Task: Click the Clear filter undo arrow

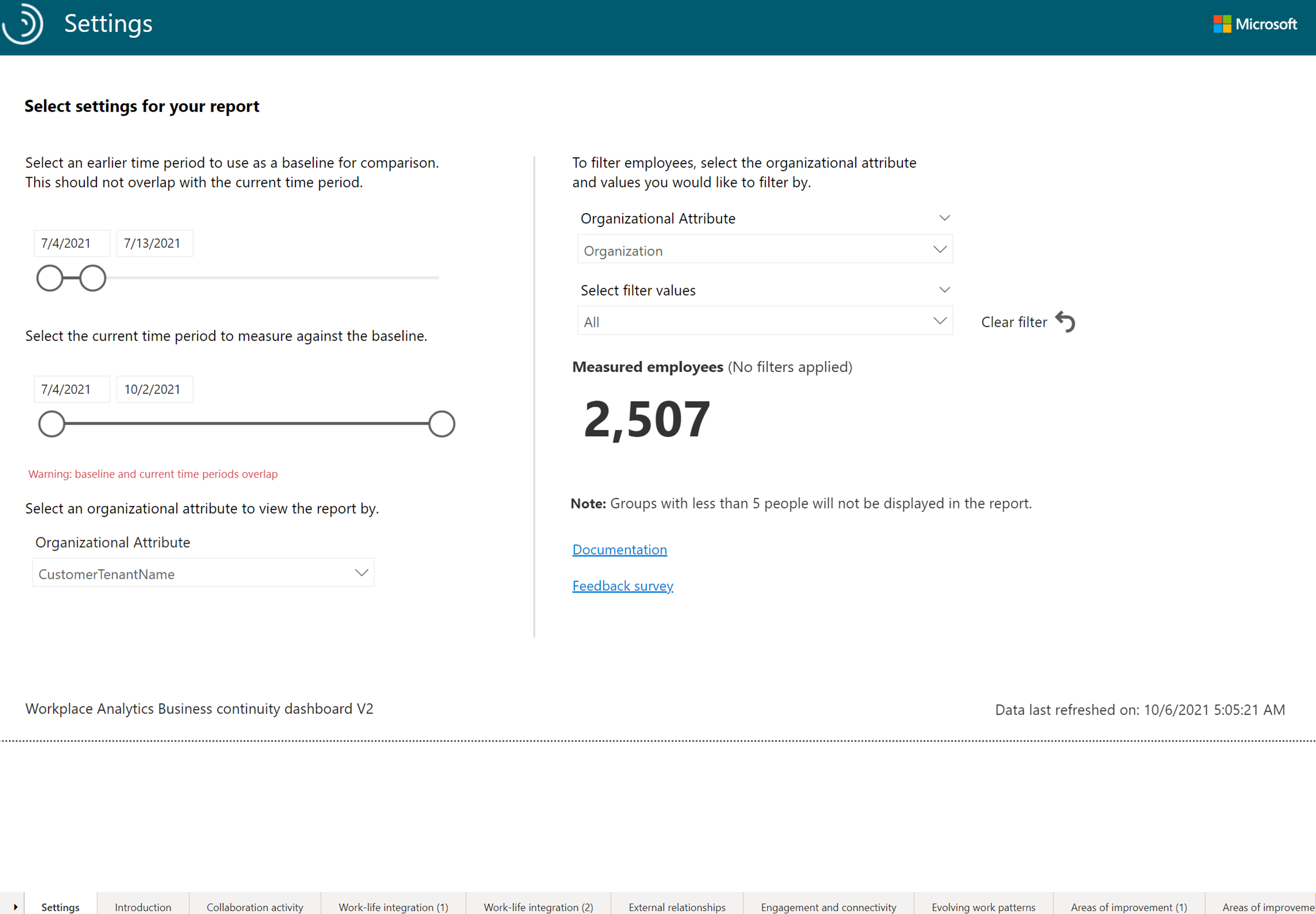Action: tap(1065, 322)
